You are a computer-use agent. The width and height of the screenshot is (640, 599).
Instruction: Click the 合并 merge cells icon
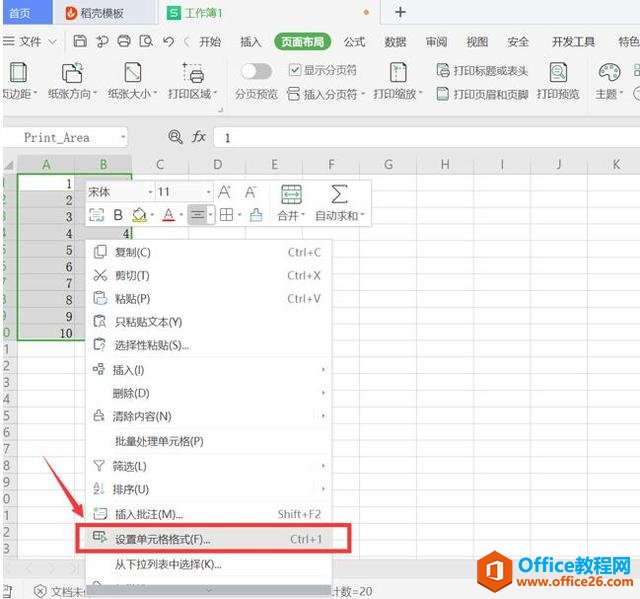coord(291,194)
